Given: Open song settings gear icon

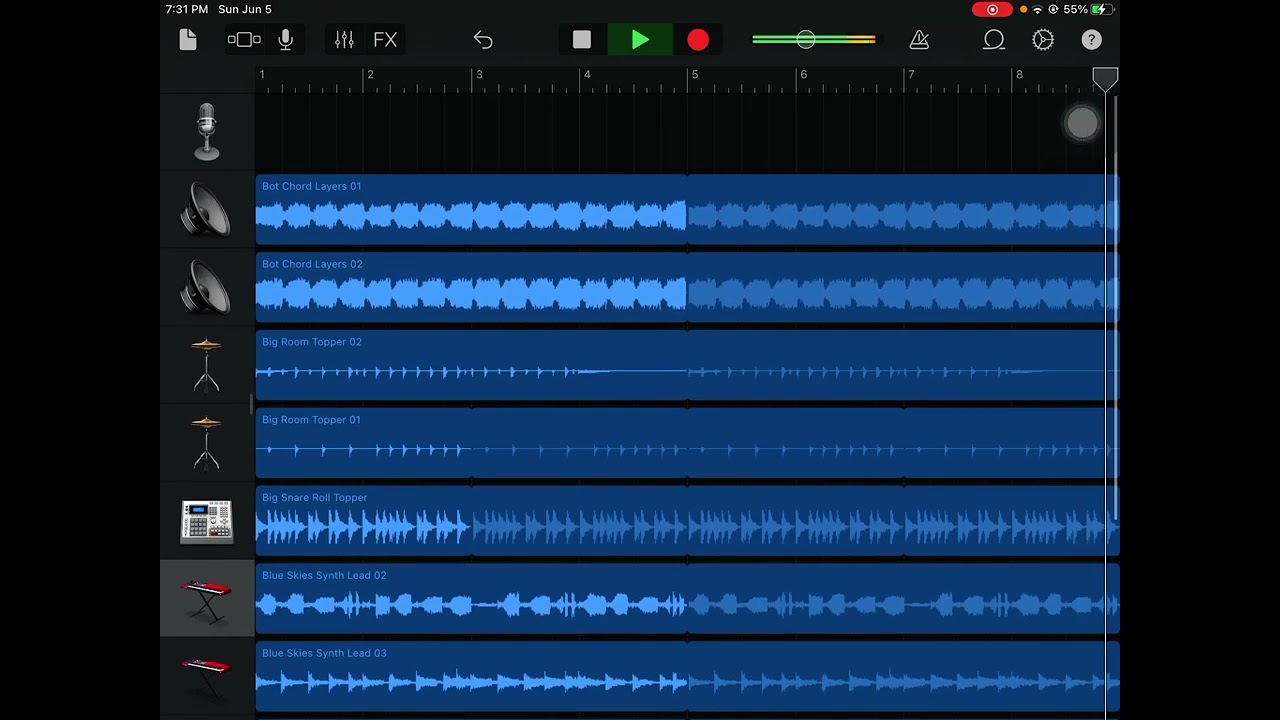Looking at the screenshot, I should coord(1043,40).
